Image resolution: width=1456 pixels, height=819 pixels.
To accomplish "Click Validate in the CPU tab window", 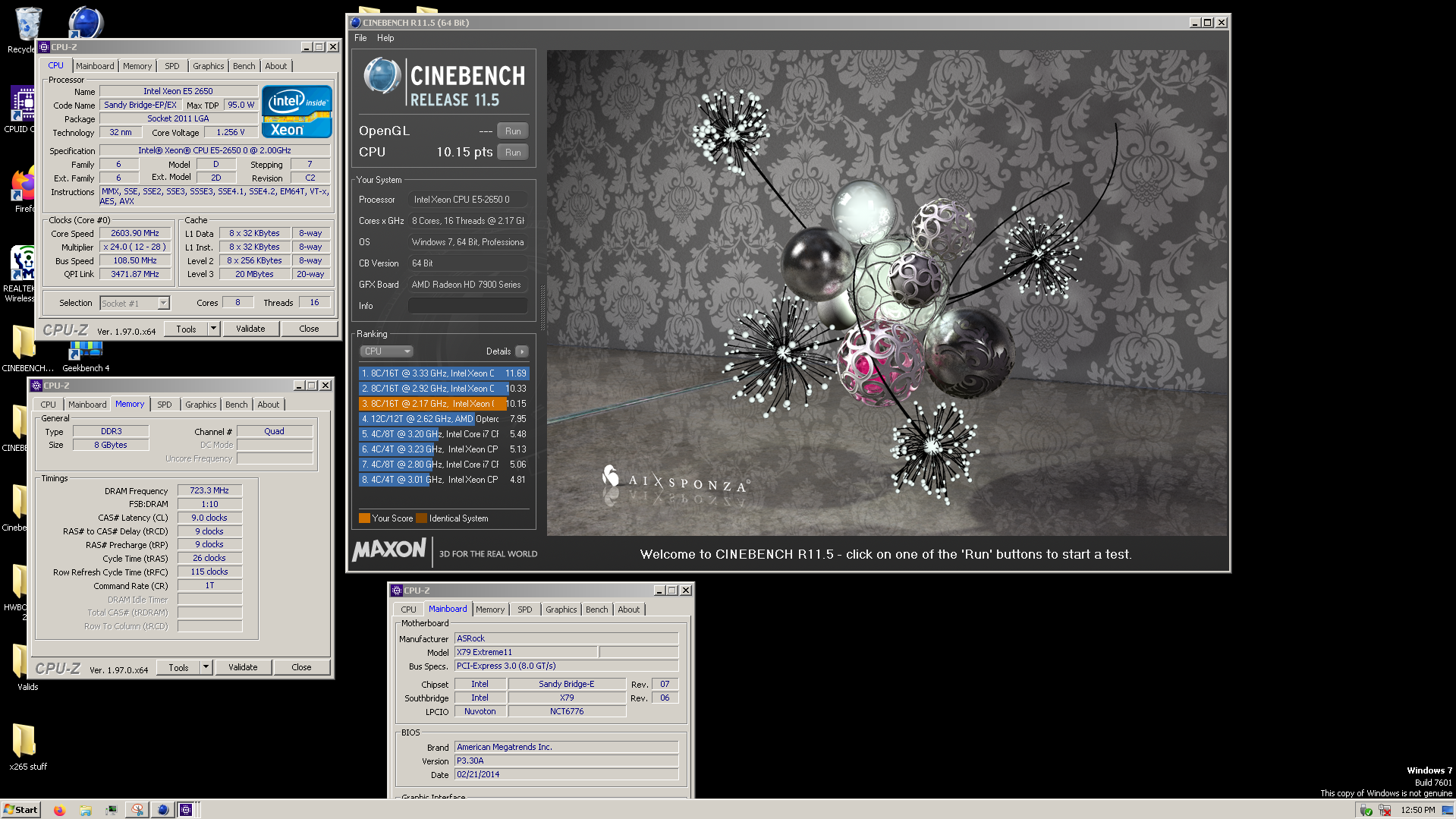I will click(x=250, y=329).
